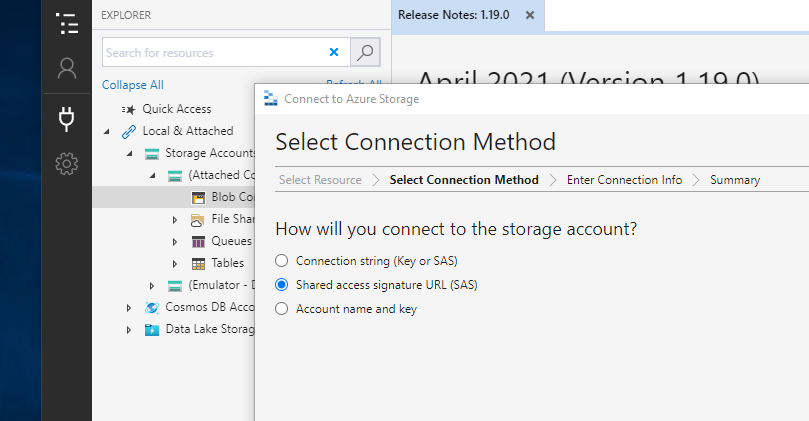Click the plug Connect icon in the sidebar
The width and height of the screenshot is (809, 421).
point(67,119)
